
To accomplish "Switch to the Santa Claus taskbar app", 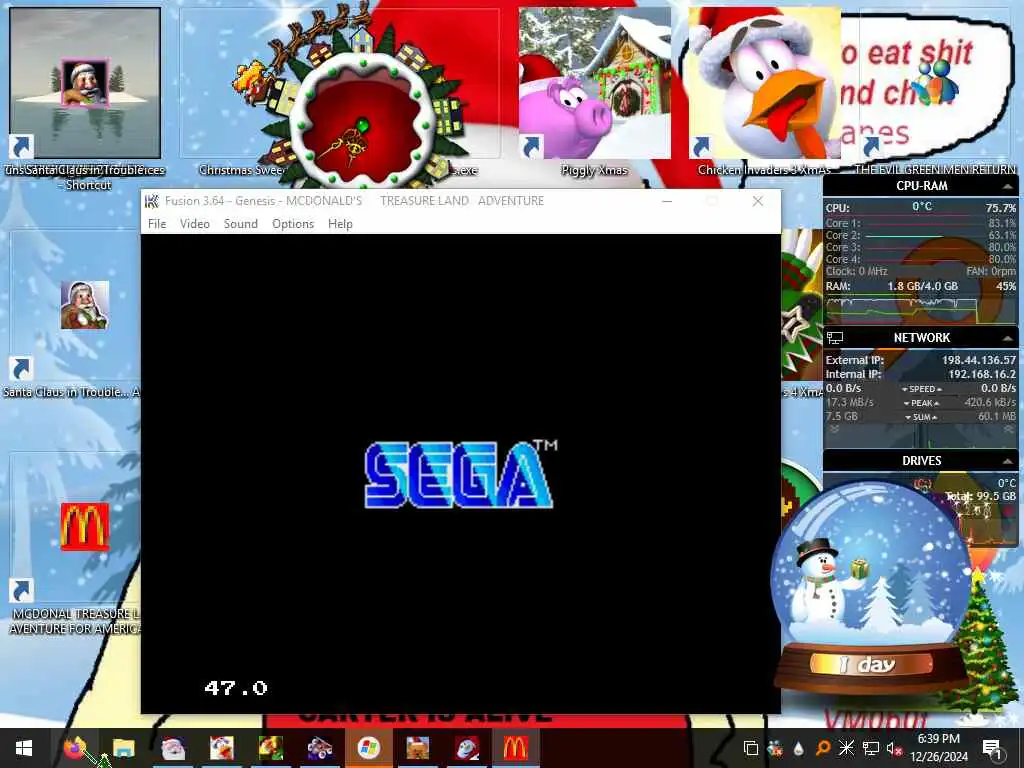I will pyautogui.click(x=172, y=748).
